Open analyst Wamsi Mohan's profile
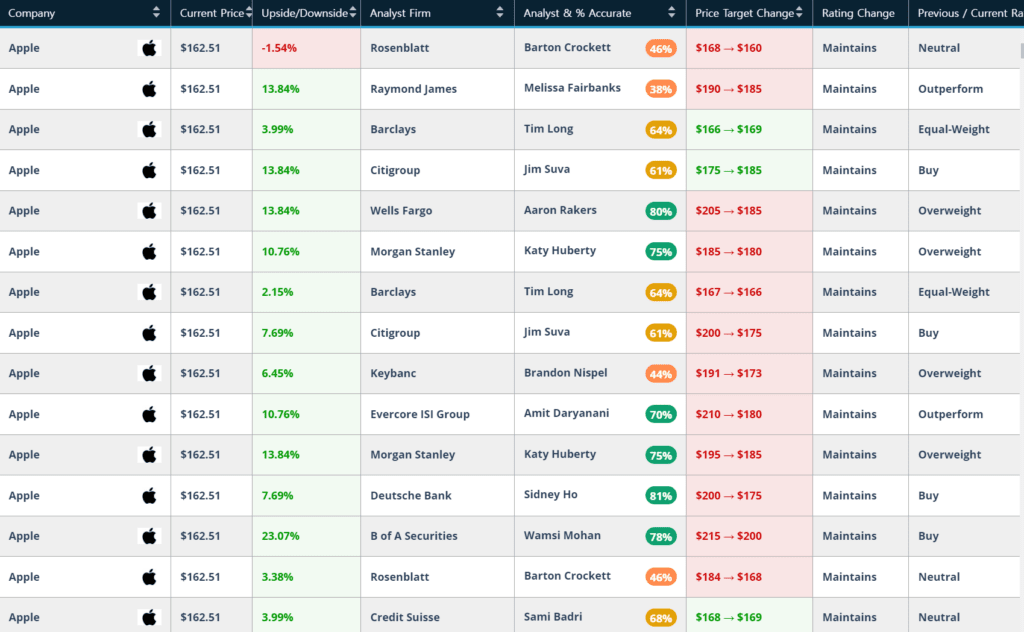This screenshot has width=1024, height=632. click(562, 536)
